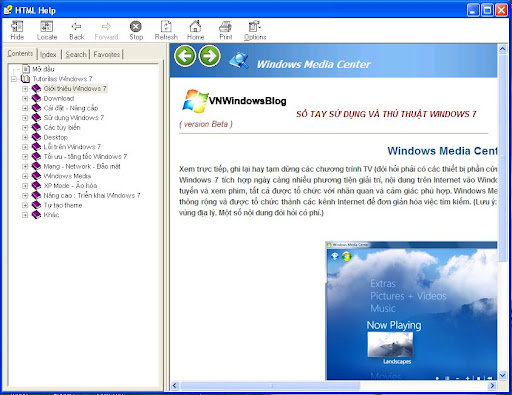Viewport: 512px width, 395px height.
Task: Go back using the Back toolbar arrow
Action: coord(76,26)
